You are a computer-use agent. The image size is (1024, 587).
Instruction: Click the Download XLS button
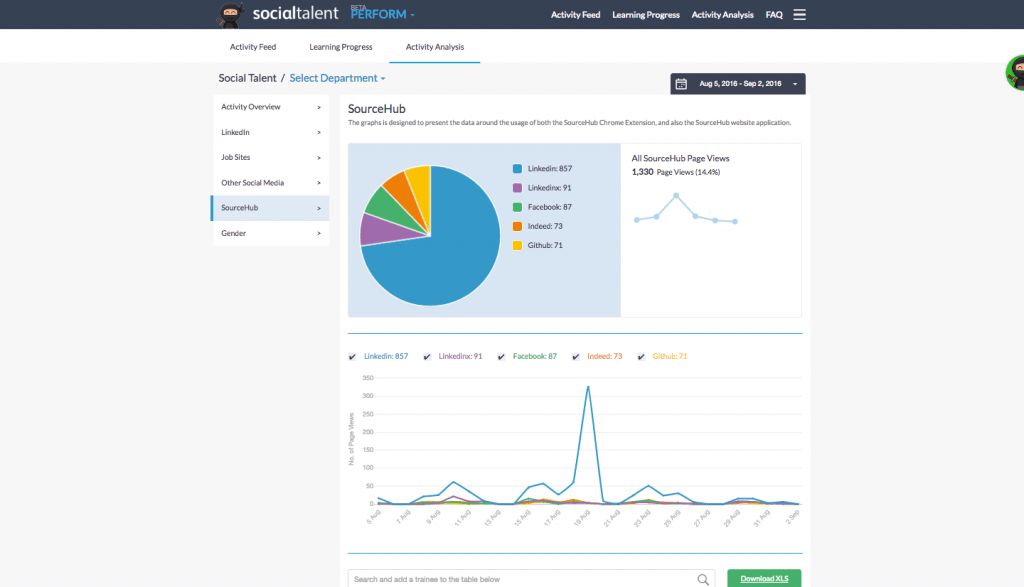click(764, 579)
